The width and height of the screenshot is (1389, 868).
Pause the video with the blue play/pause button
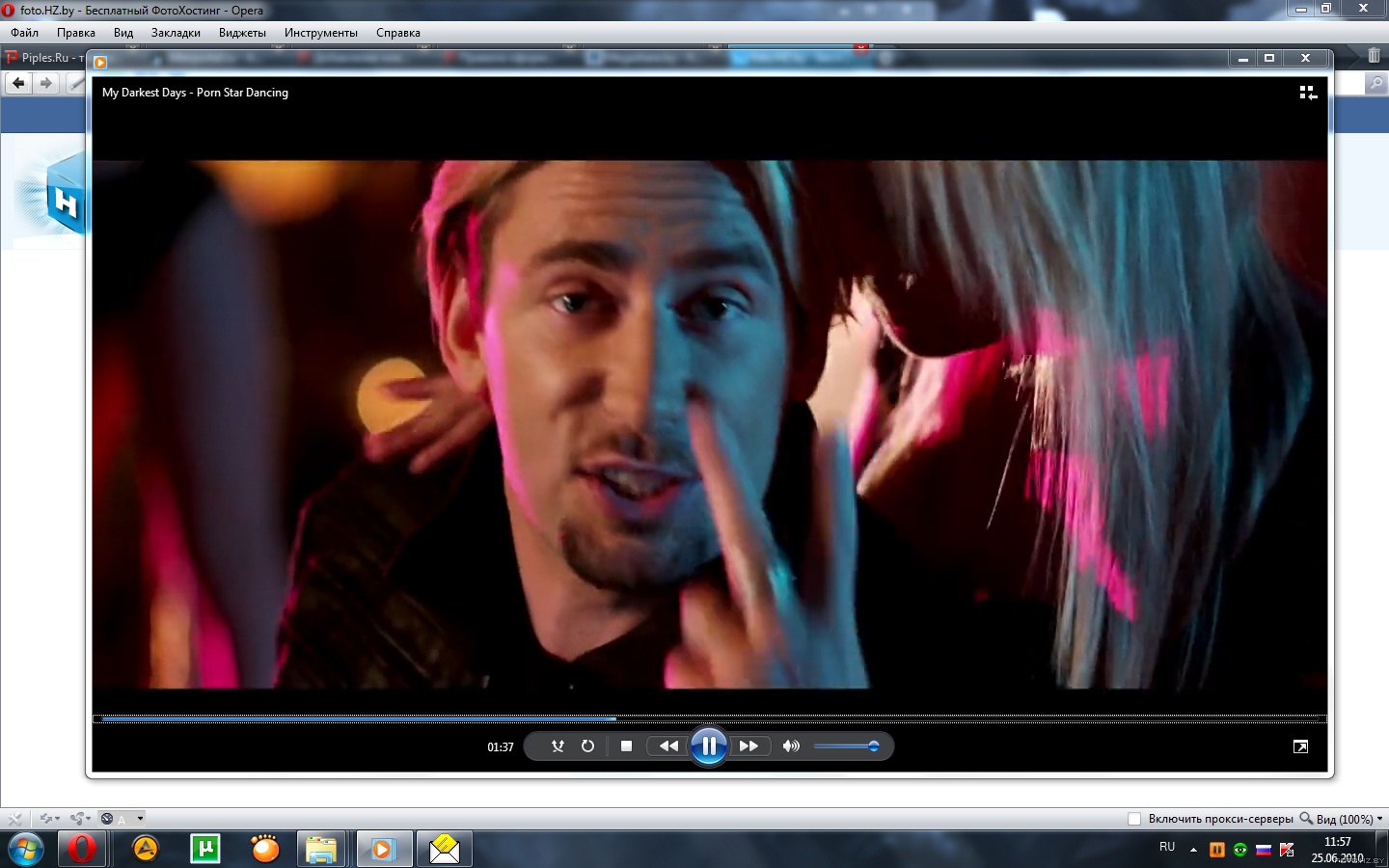[x=708, y=746]
